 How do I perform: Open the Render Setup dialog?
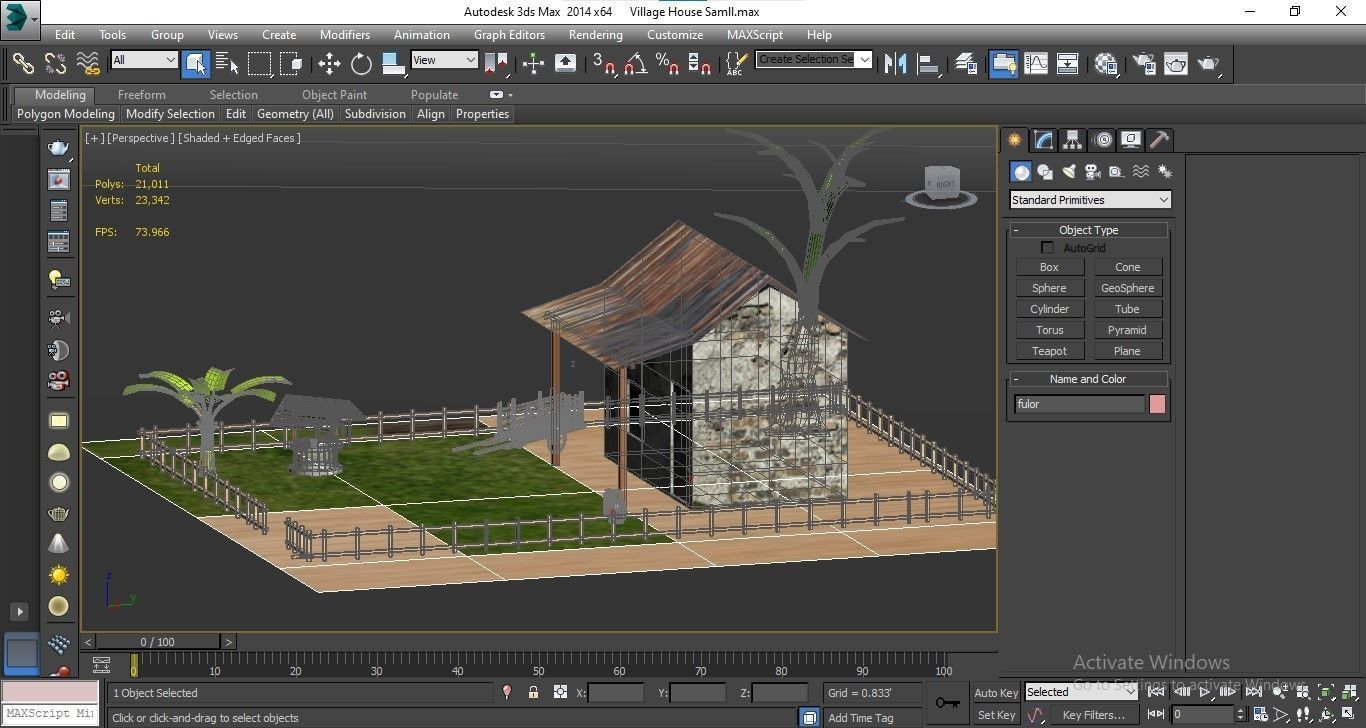[x=1143, y=63]
